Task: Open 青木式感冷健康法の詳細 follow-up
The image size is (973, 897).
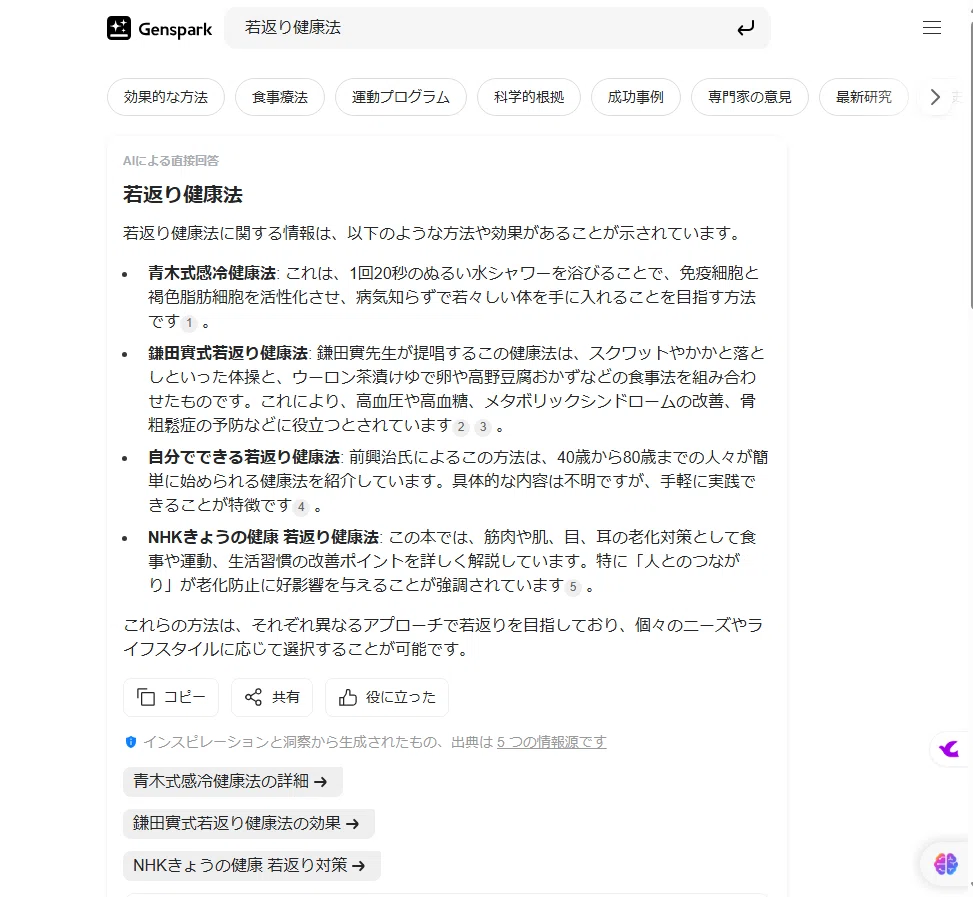Action: click(233, 782)
